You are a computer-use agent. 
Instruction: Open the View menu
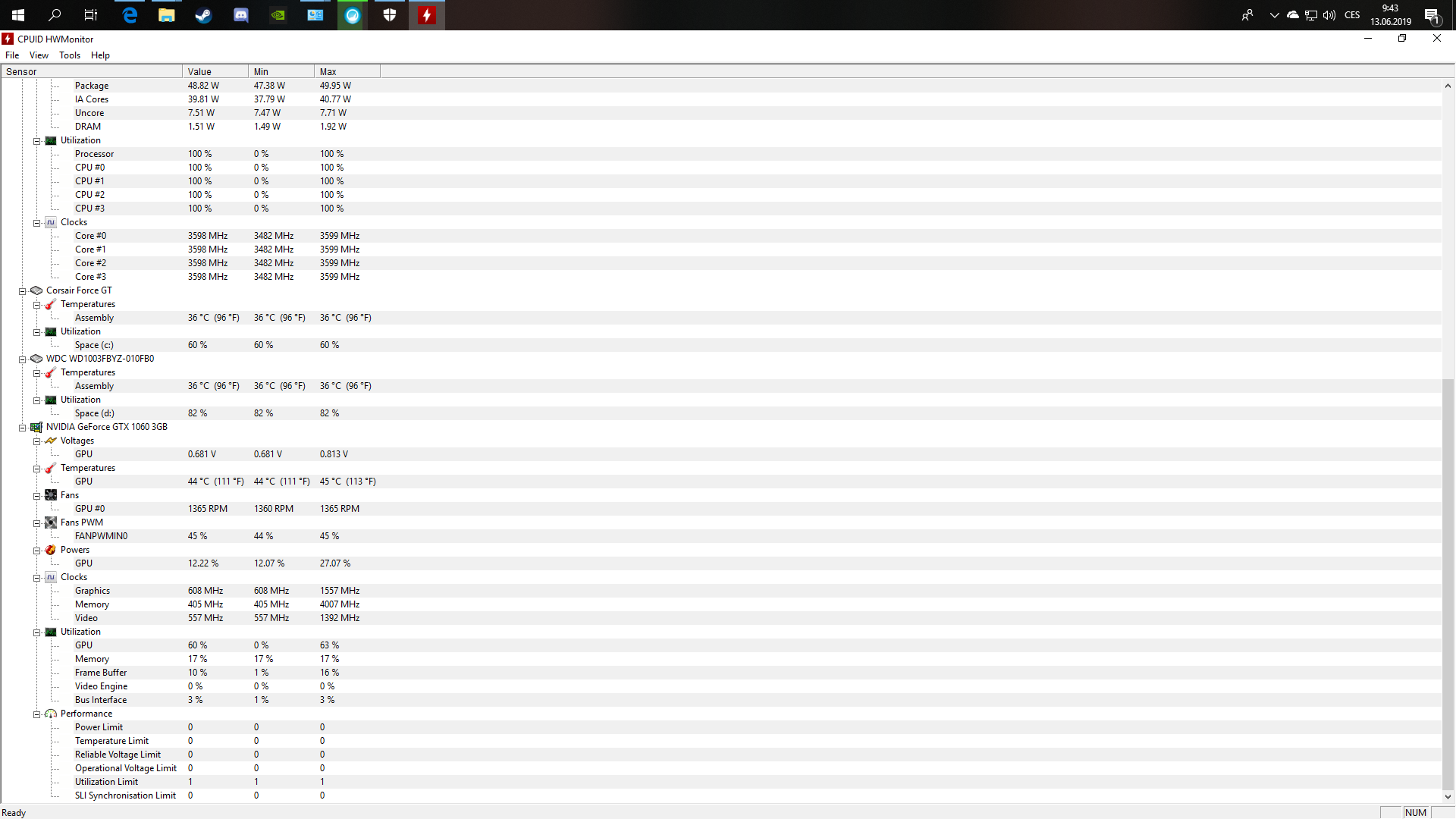pyautogui.click(x=39, y=55)
